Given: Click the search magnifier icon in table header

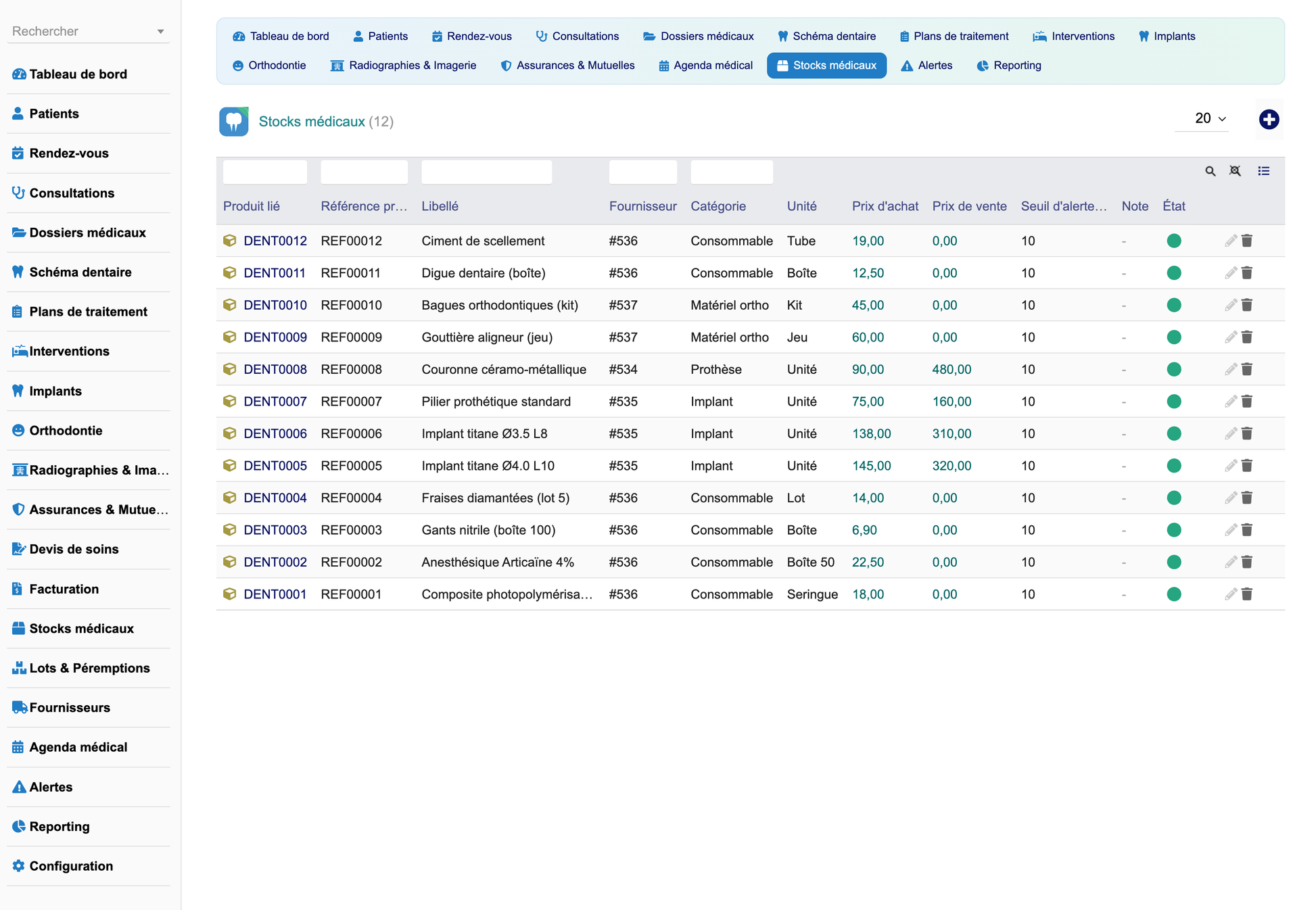Looking at the screenshot, I should click(x=1210, y=172).
